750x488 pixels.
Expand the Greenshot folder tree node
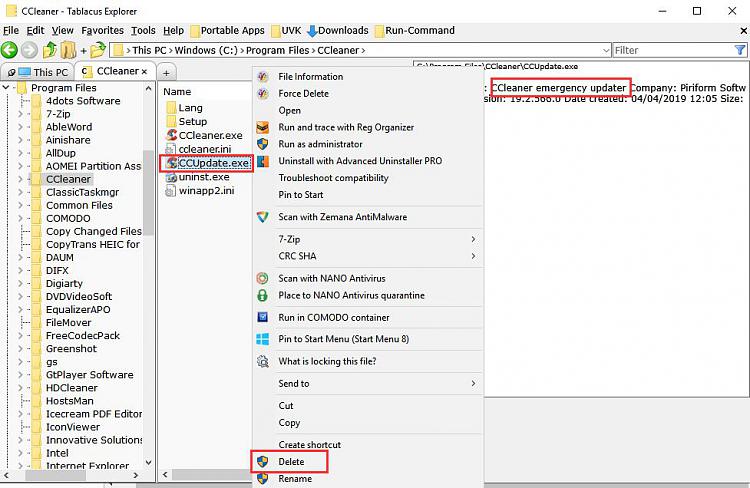tap(20, 349)
